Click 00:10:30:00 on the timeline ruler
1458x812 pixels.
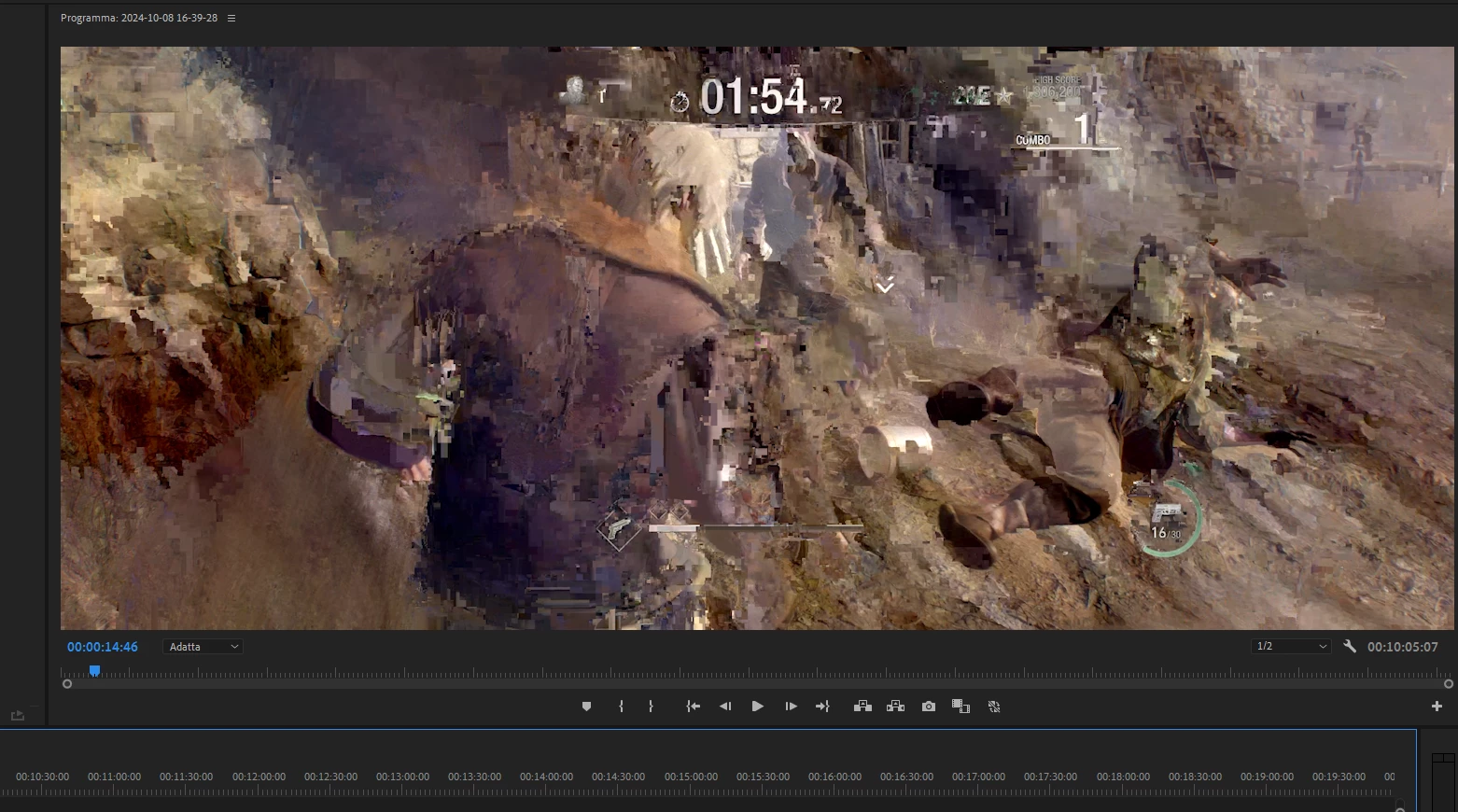(x=42, y=777)
